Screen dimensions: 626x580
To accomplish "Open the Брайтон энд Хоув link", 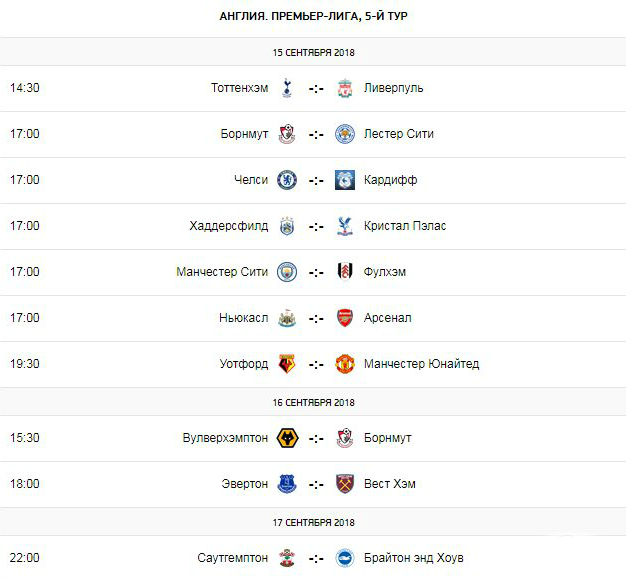I will 414,558.
